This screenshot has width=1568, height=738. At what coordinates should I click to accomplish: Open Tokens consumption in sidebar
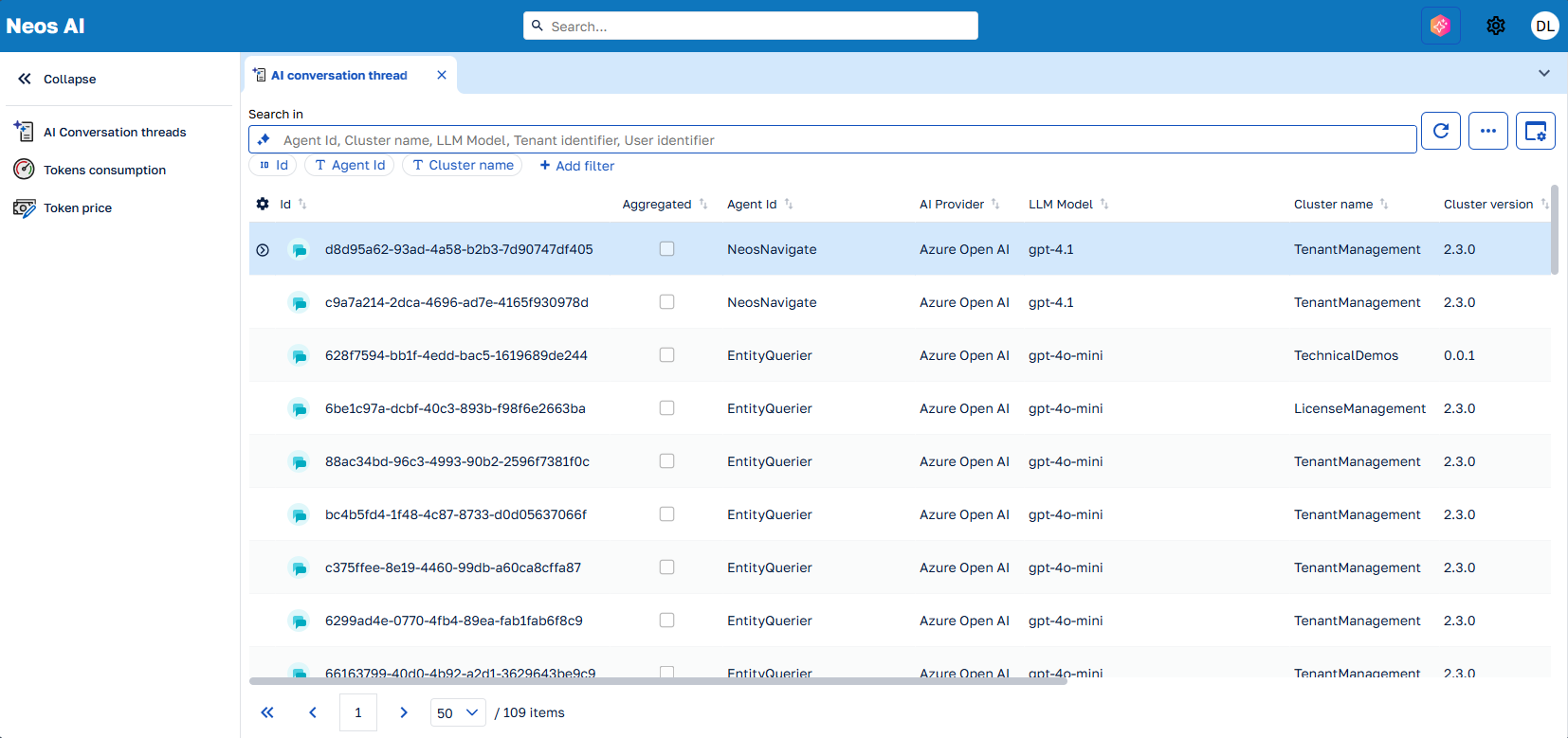(104, 171)
